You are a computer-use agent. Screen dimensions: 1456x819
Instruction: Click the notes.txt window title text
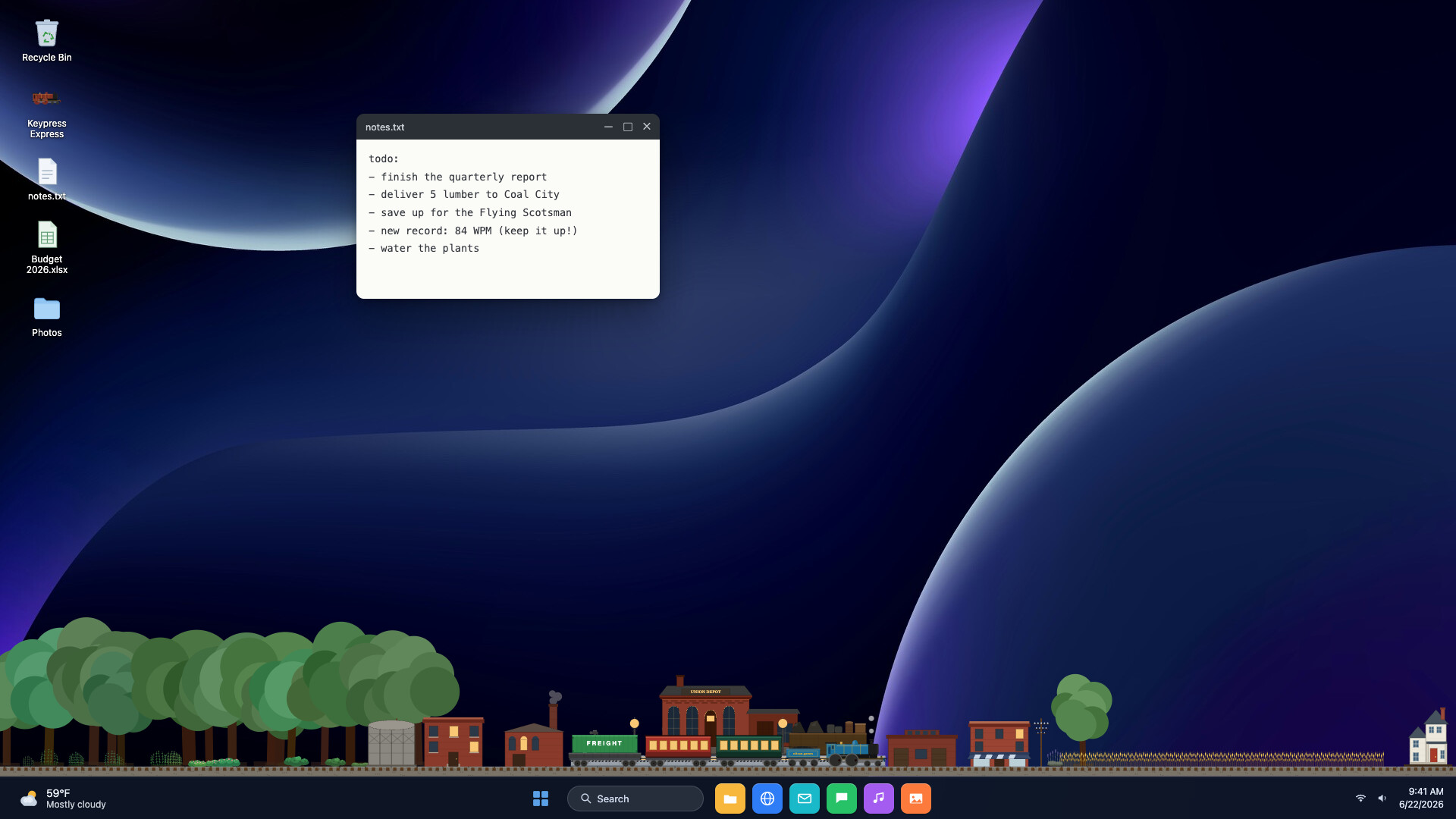(385, 127)
